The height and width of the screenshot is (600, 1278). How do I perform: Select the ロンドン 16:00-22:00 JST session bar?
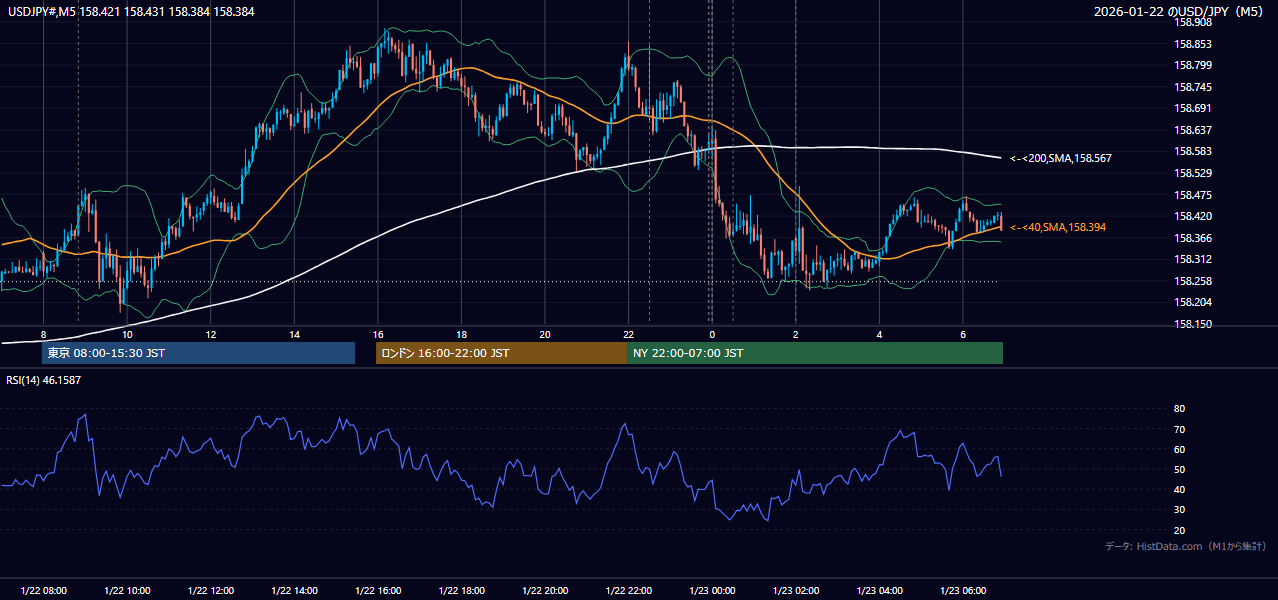(x=501, y=353)
